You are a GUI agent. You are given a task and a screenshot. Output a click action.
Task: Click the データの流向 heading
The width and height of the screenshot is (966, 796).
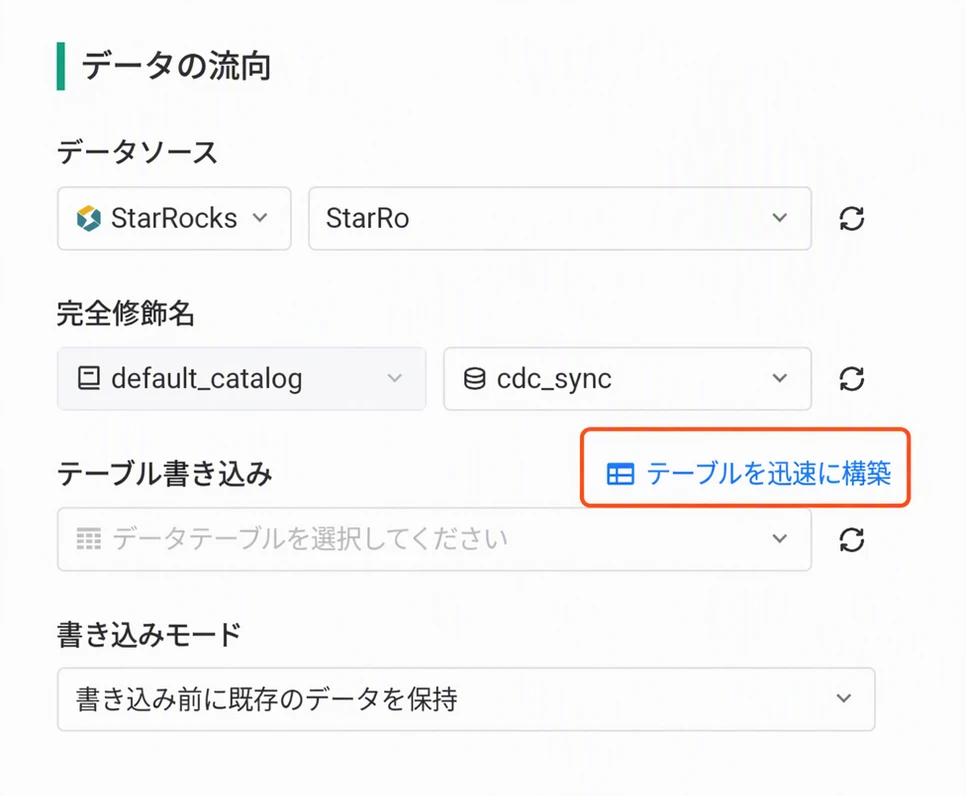pos(176,67)
